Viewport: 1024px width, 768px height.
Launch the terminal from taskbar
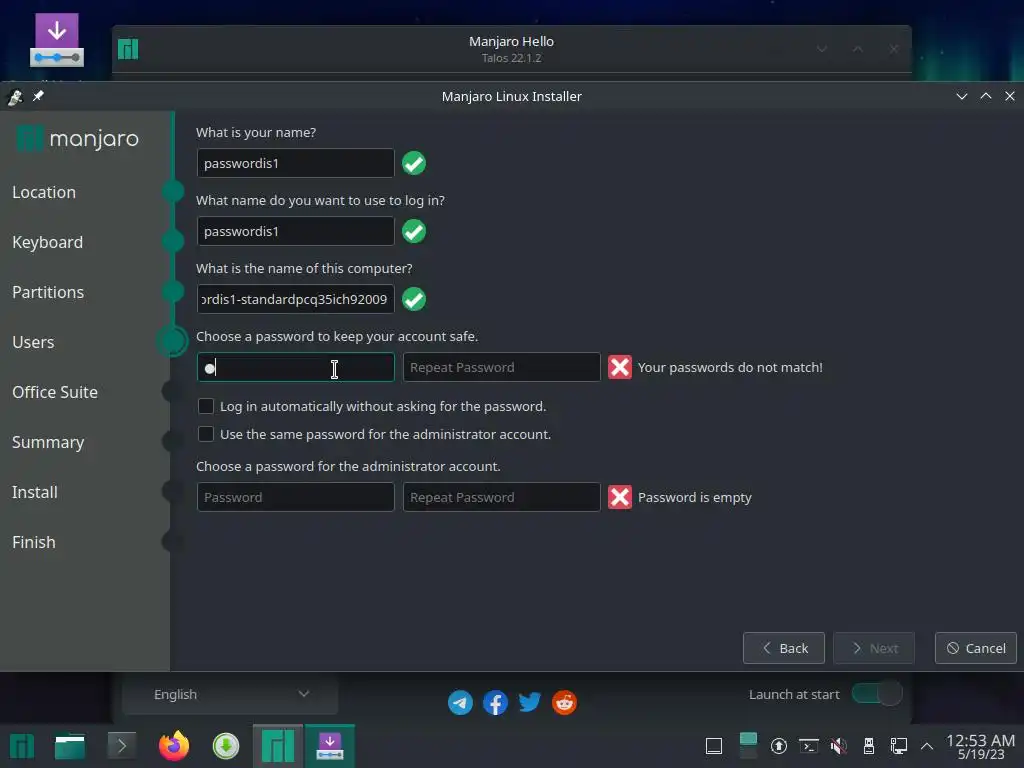pyautogui.click(x=121, y=746)
